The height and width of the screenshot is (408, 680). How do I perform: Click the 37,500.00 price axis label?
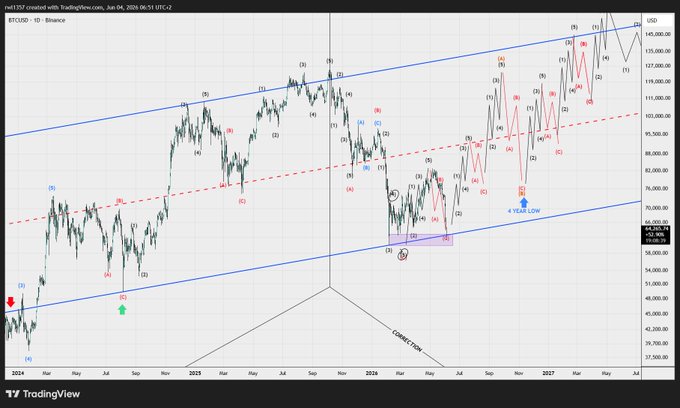[x=657, y=357]
